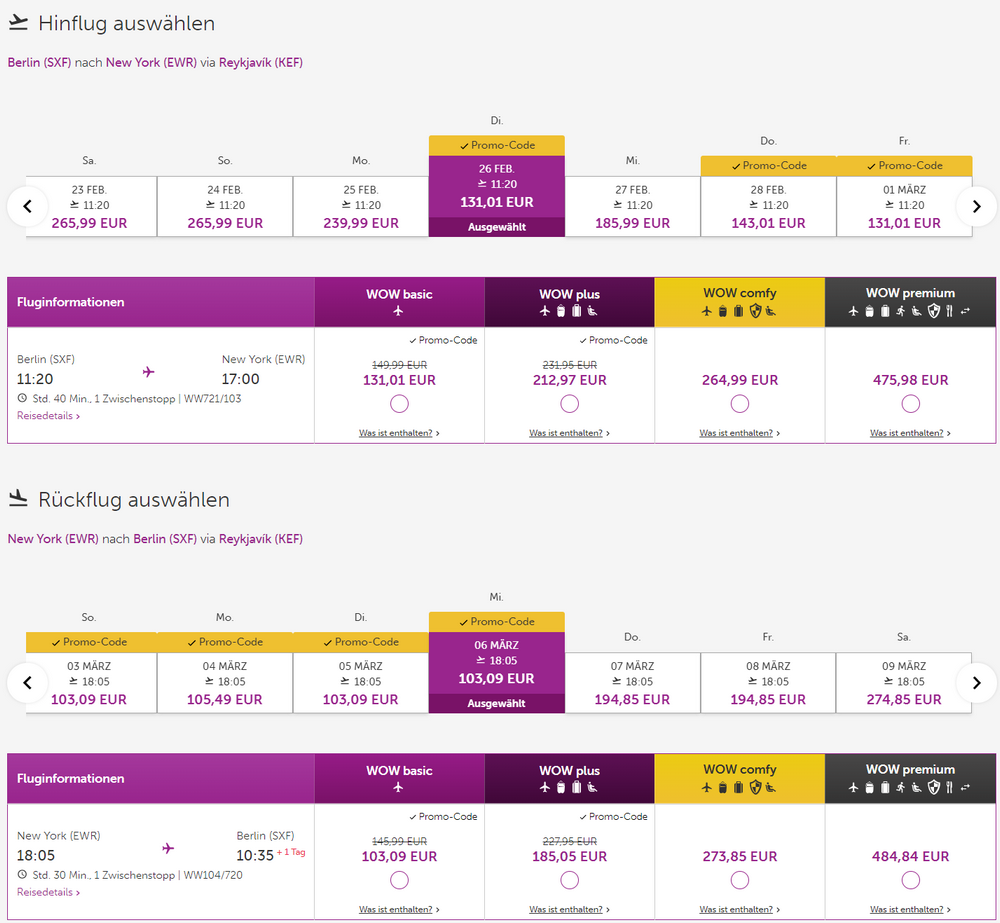
Task: Select outbound date 25 Feb. for 239,99 EUR
Action: click(x=361, y=206)
